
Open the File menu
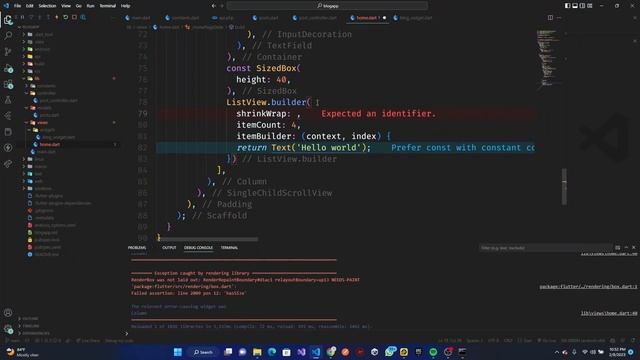pos(18,6)
